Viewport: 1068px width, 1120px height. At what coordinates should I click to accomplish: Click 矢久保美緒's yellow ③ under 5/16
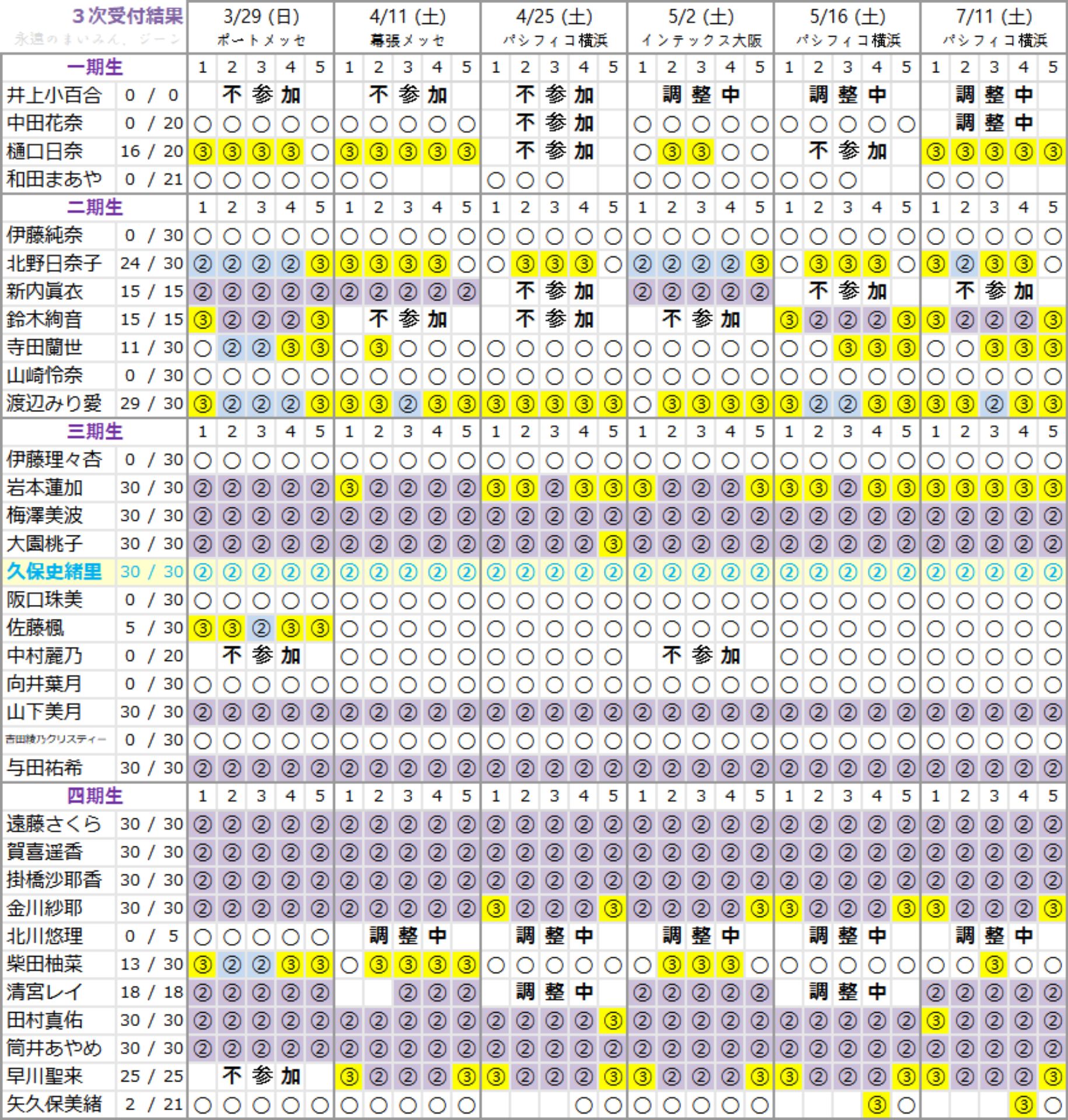(877, 1104)
